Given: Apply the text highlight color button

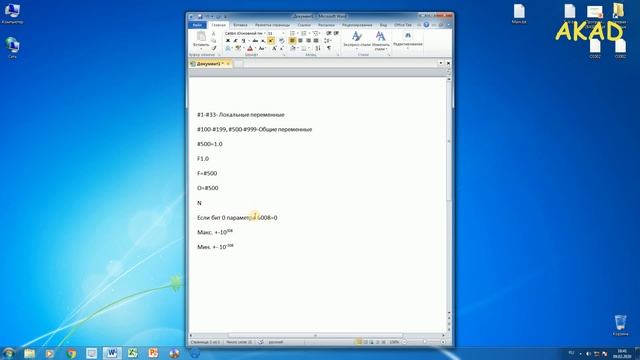Looking at the screenshot, I should tap(238, 48).
